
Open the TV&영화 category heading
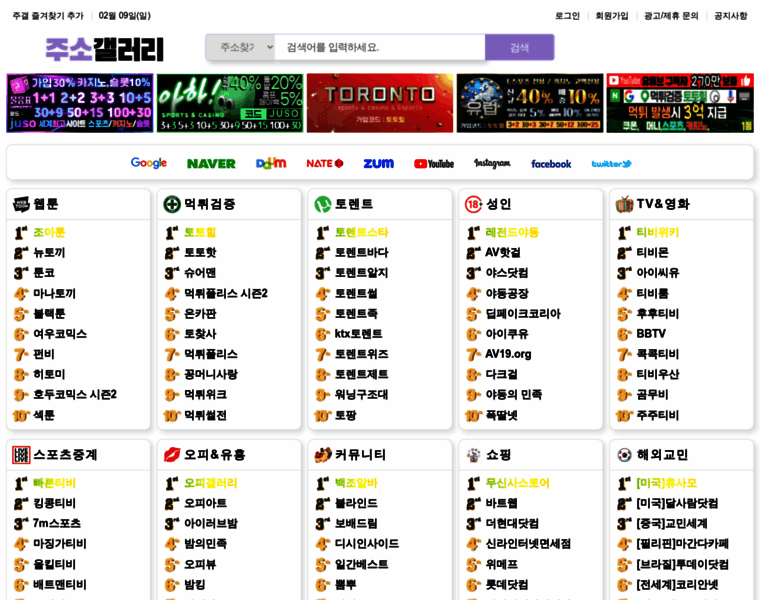(663, 204)
